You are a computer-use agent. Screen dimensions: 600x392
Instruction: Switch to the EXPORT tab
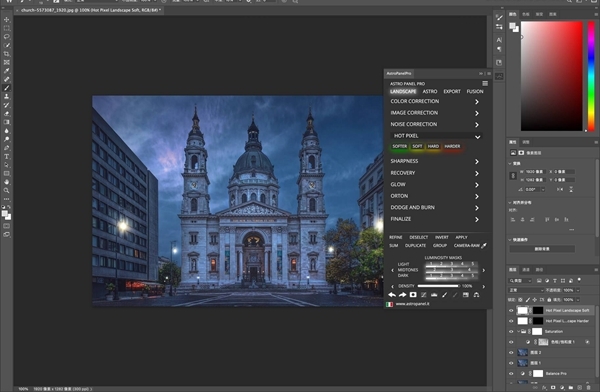pyautogui.click(x=452, y=91)
